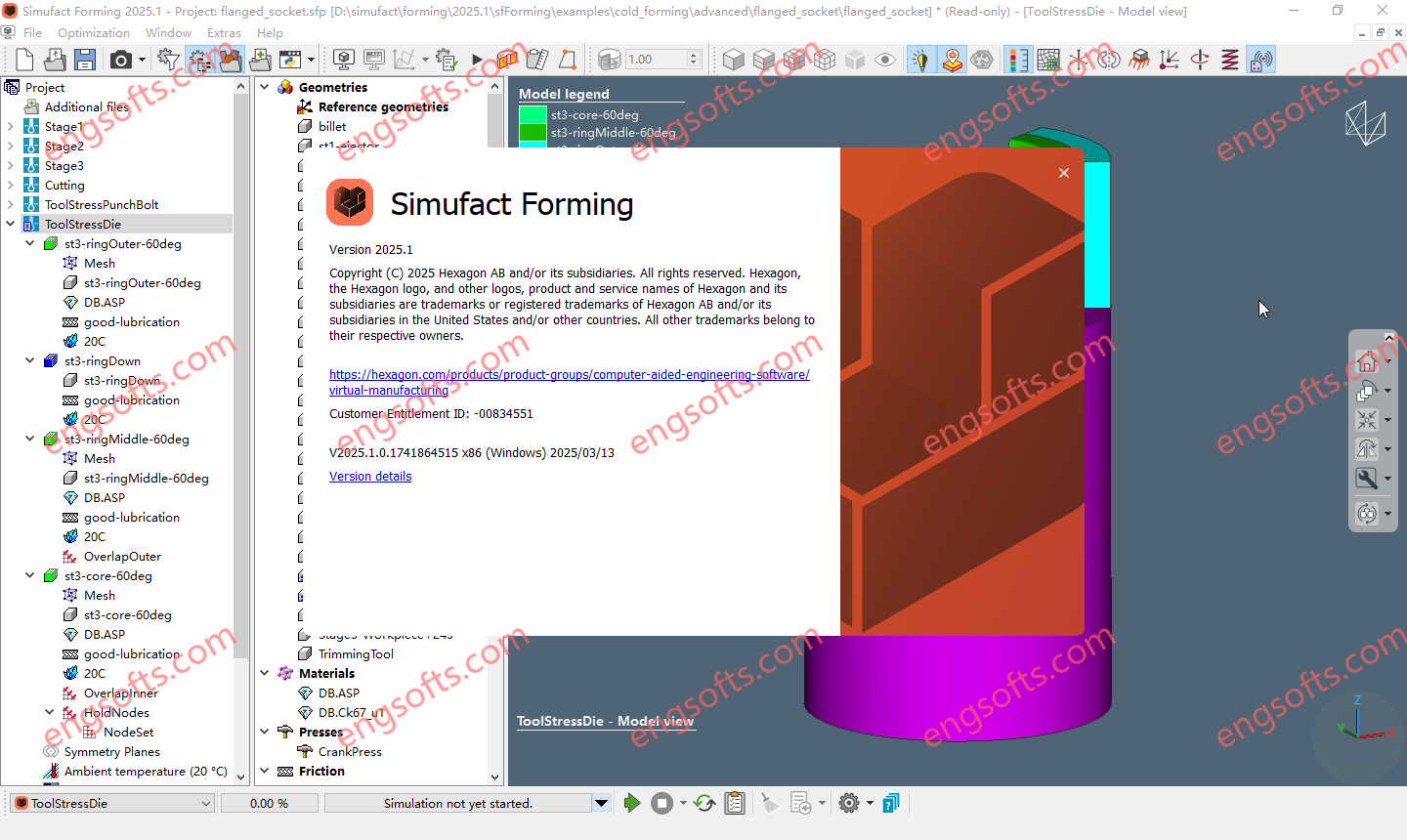This screenshot has height=840, width=1407.
Task: Collapse the Geometries catalog section
Action: click(x=265, y=87)
